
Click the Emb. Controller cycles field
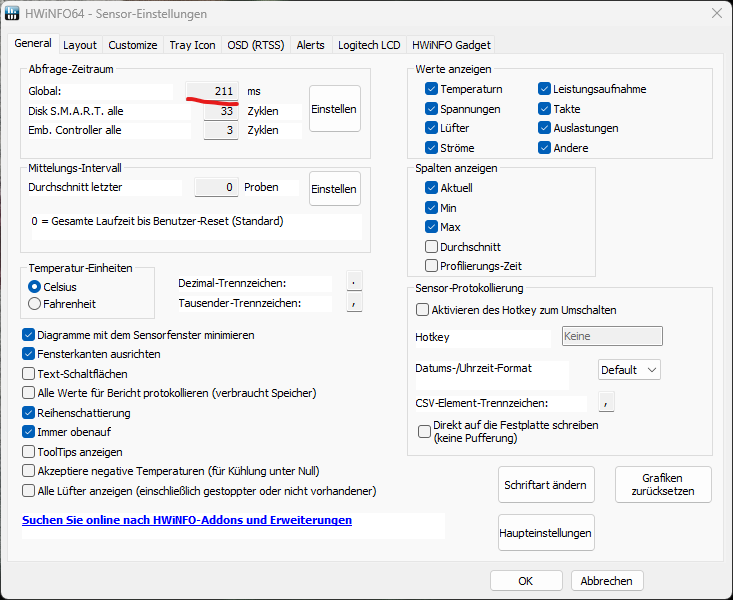tap(221, 130)
